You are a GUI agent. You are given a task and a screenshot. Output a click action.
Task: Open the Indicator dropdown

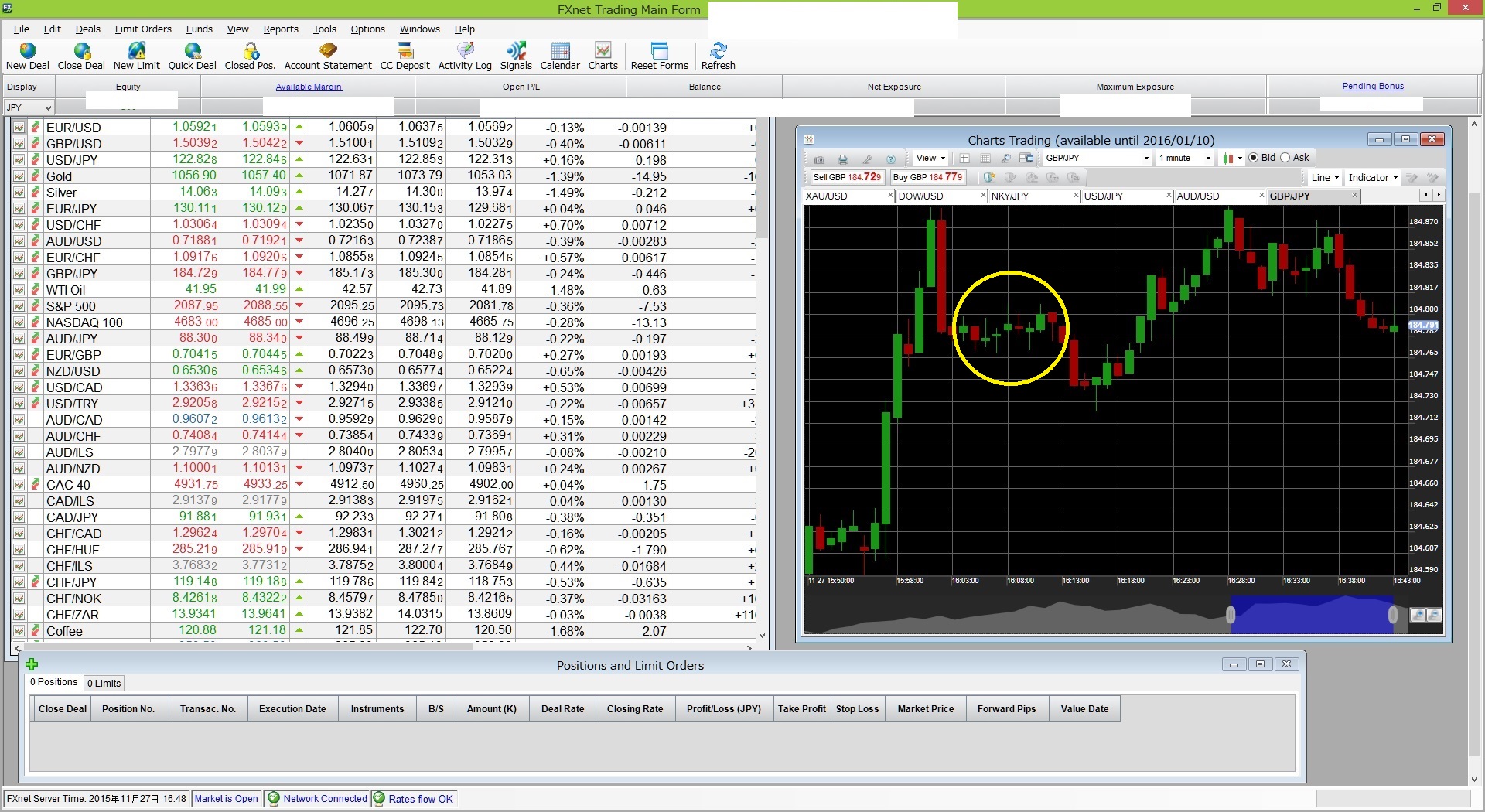[1373, 177]
